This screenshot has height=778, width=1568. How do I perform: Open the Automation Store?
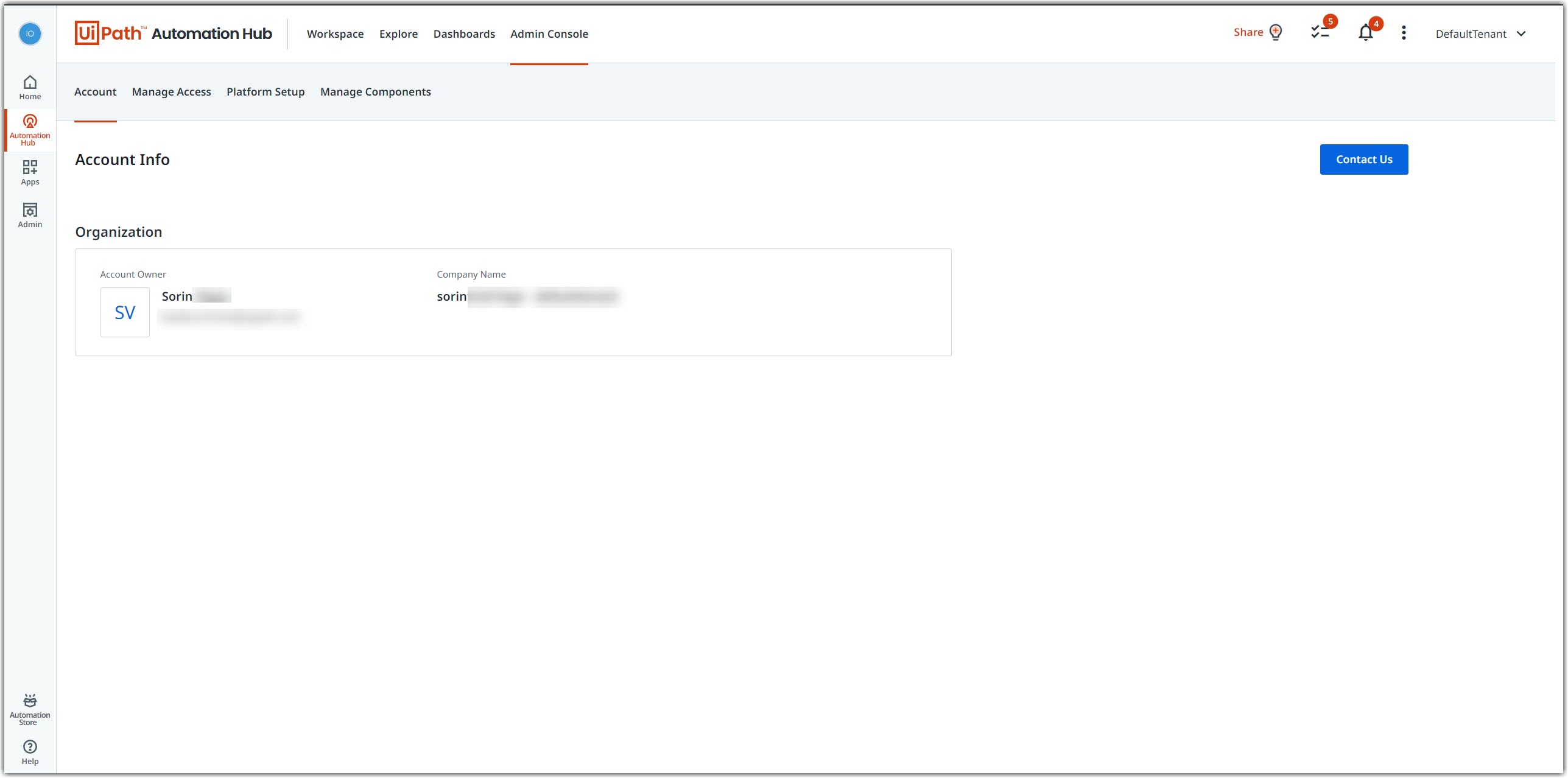(x=29, y=709)
